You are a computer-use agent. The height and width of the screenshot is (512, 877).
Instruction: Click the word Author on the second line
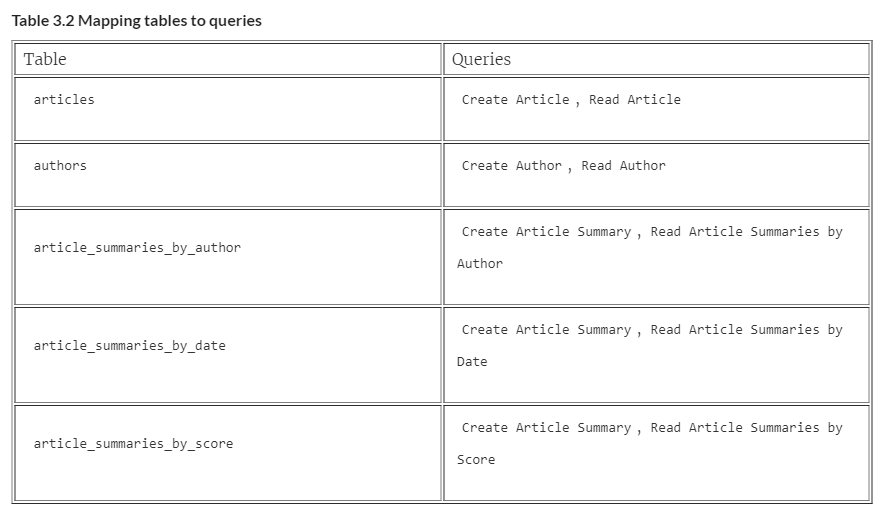pos(480,264)
